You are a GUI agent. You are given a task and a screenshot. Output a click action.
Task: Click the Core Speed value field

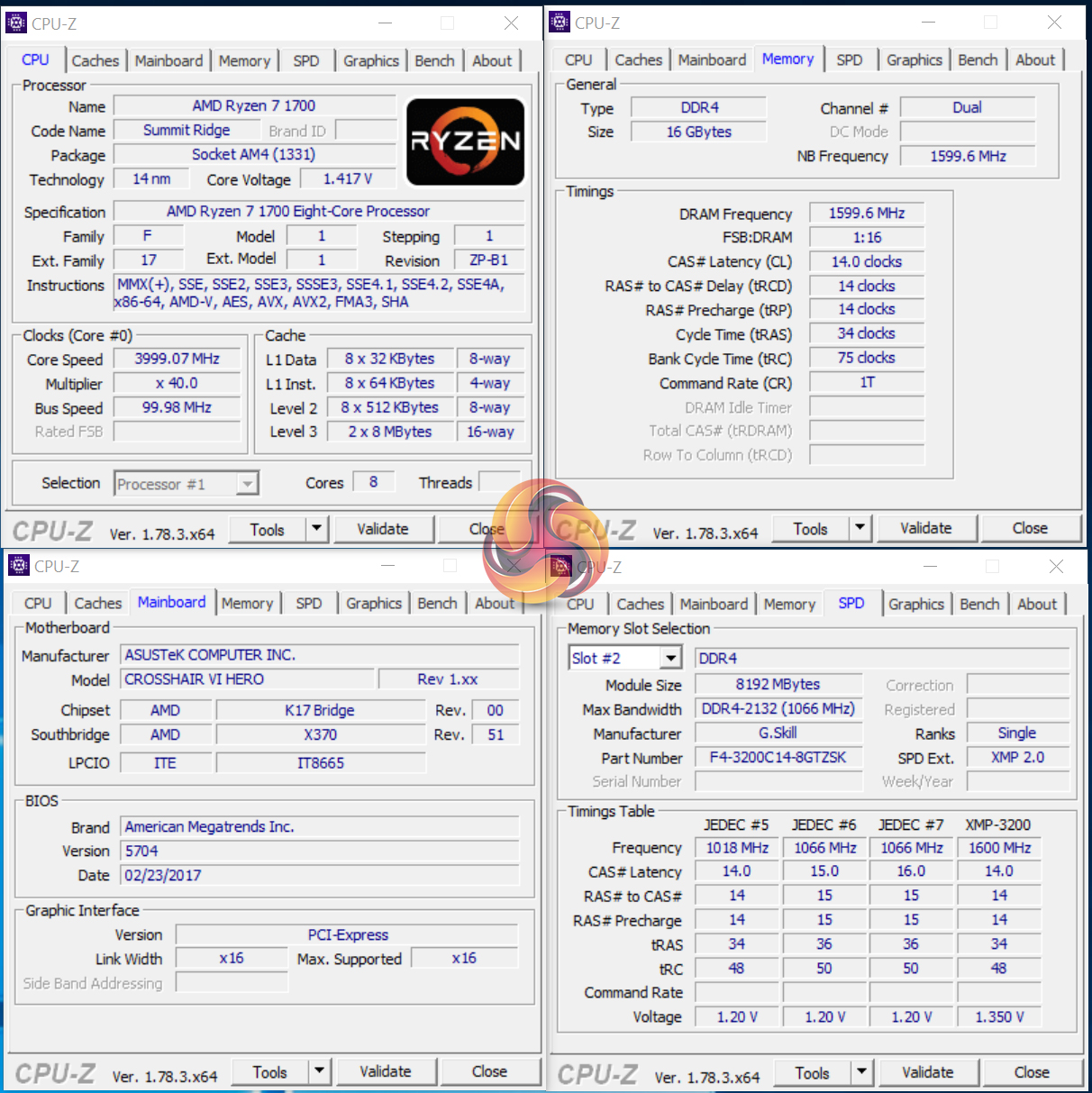click(177, 359)
